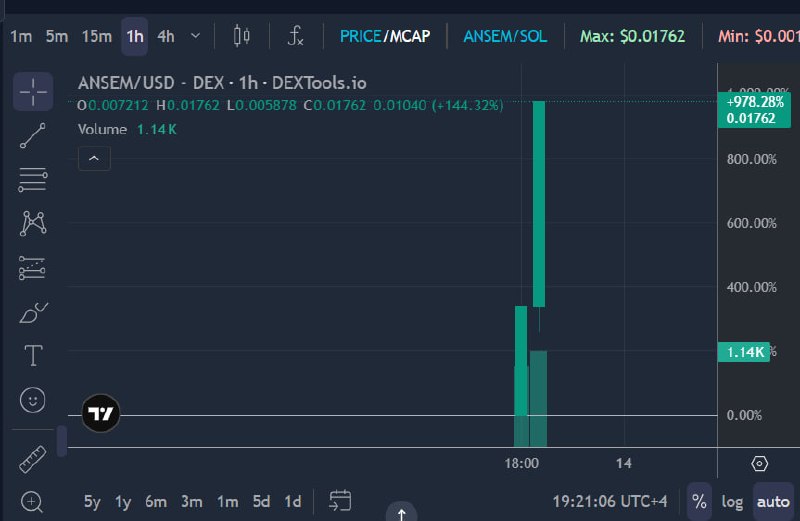Screen dimensions: 800x521
Task: Activate the ruler measure tool
Action: 33,459
